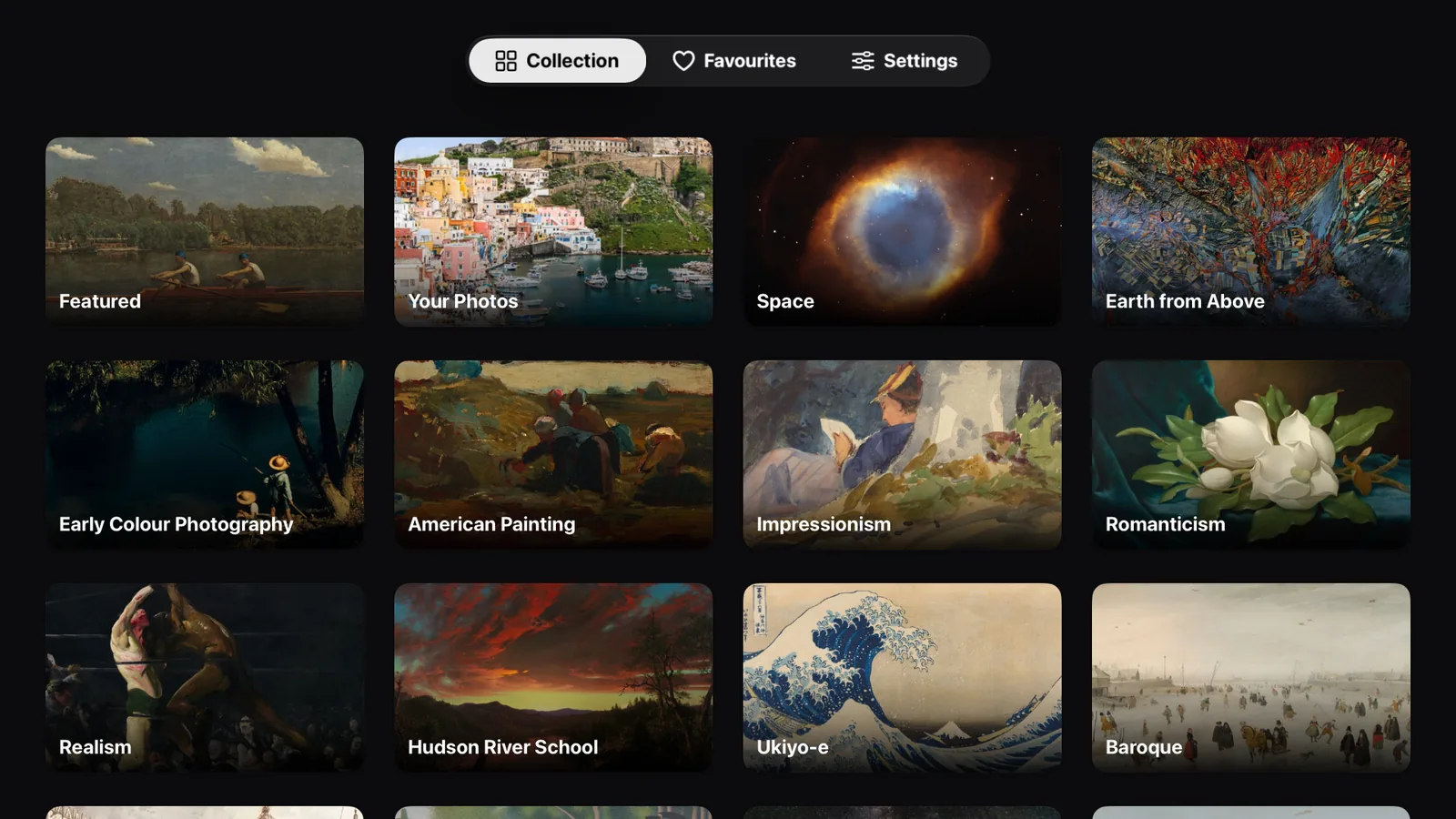Open the American Painting collection
This screenshot has width=1456, height=819.
(553, 455)
